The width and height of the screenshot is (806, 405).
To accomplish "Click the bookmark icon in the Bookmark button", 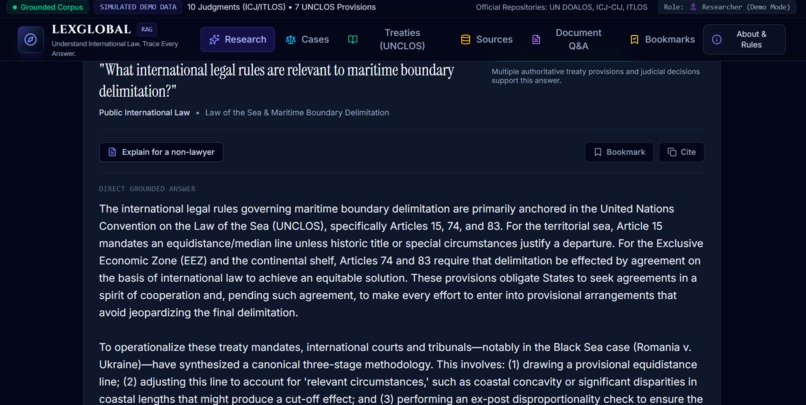I will coord(598,152).
